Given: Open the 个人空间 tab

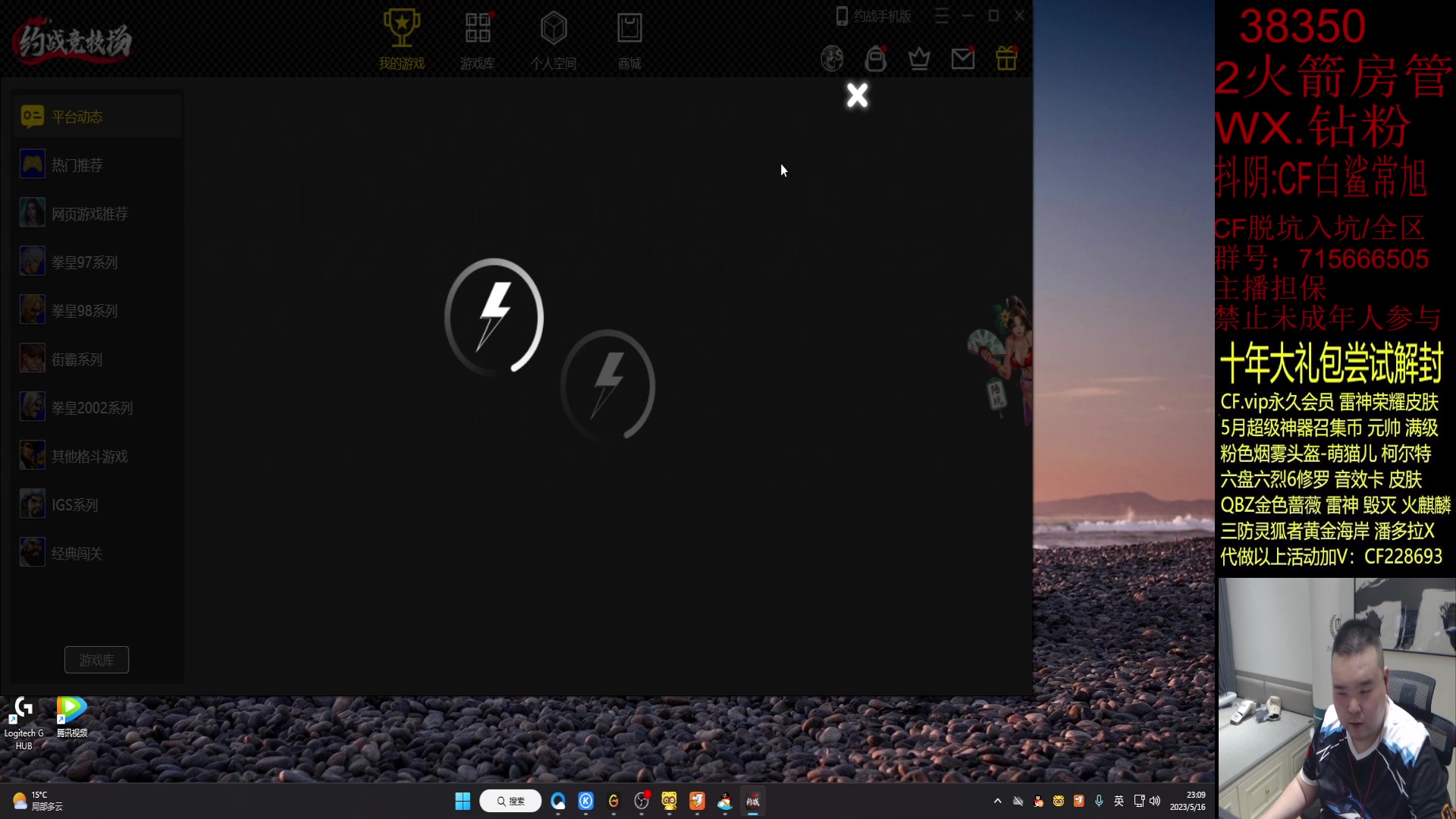Looking at the screenshot, I should 554,40.
